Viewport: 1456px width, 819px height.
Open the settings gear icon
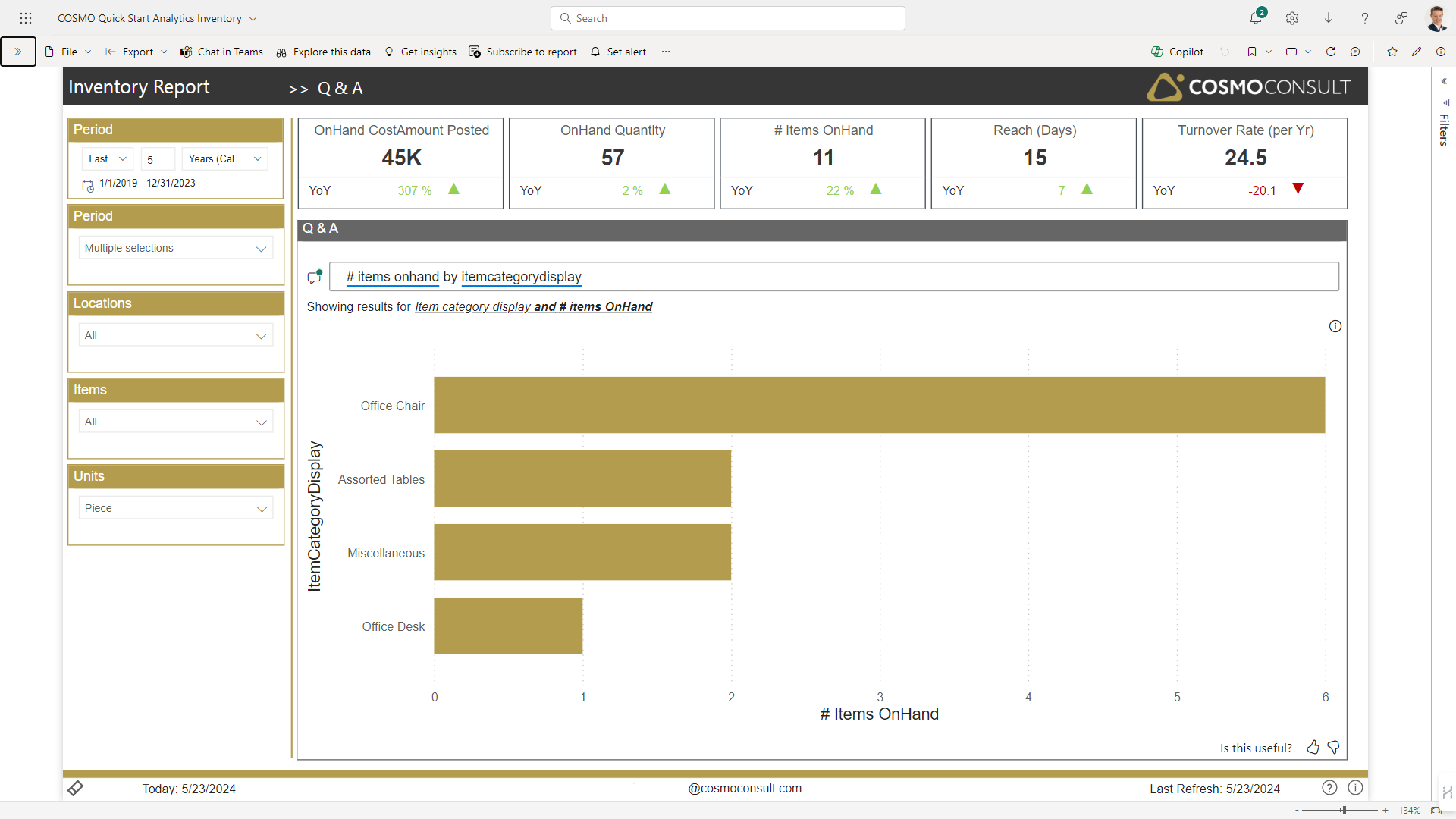[1292, 18]
